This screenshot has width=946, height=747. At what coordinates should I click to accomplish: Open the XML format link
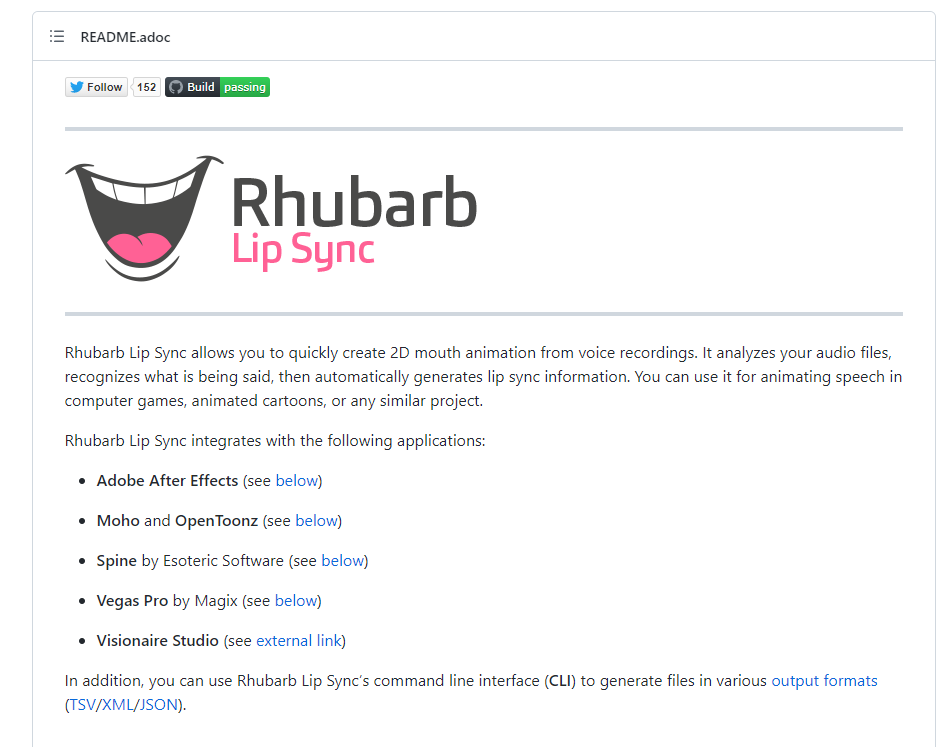pos(118,705)
